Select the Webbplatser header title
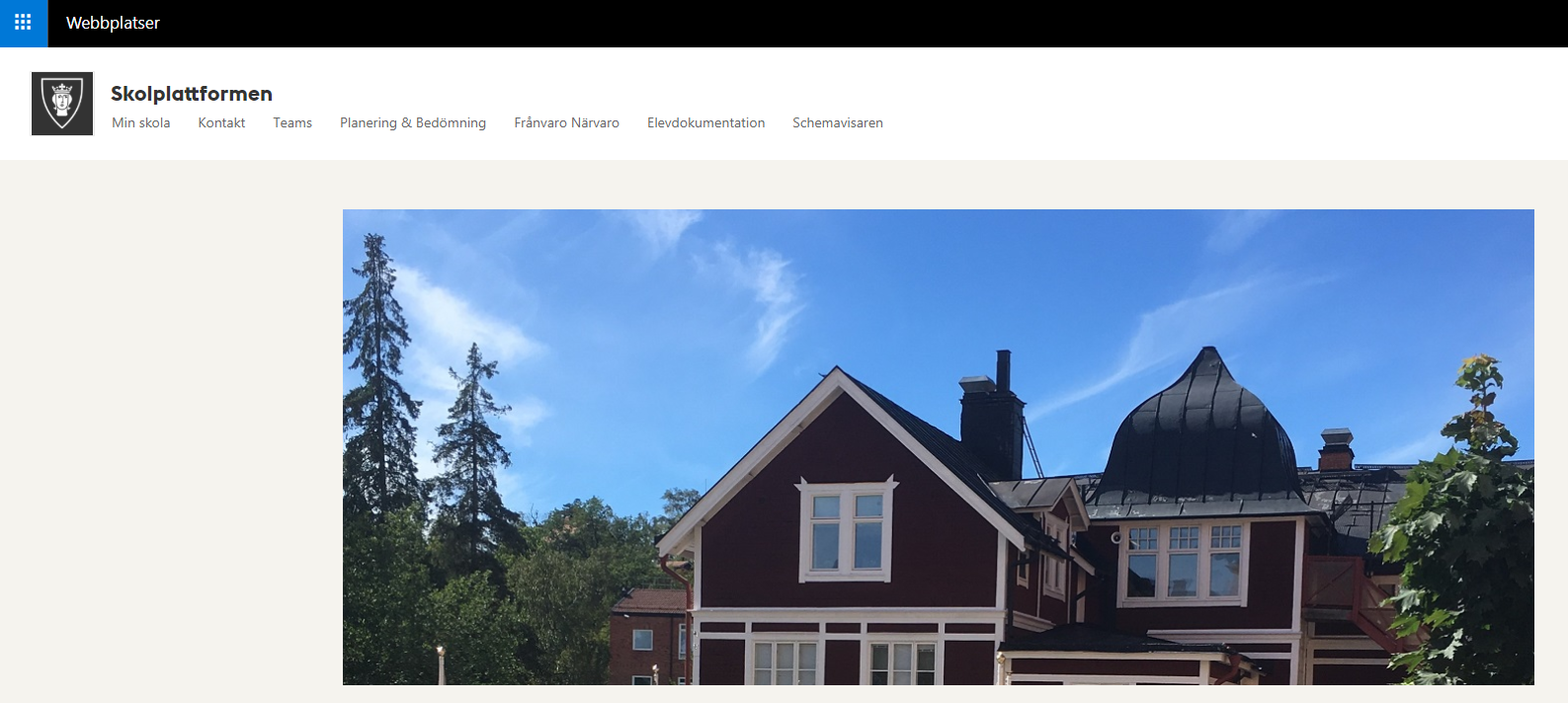The width and height of the screenshot is (1568, 703). coord(113,23)
